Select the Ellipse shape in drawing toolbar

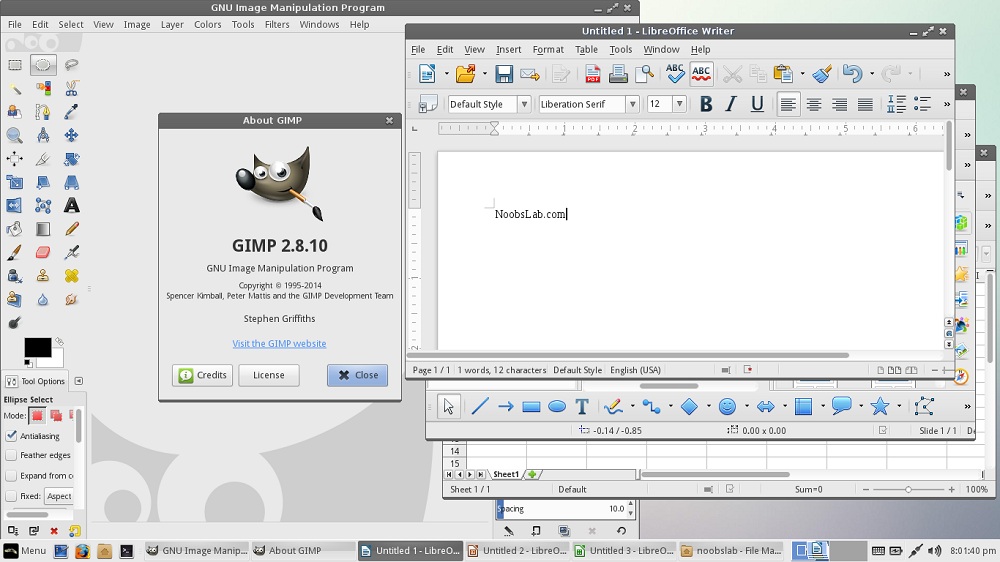[557, 406]
